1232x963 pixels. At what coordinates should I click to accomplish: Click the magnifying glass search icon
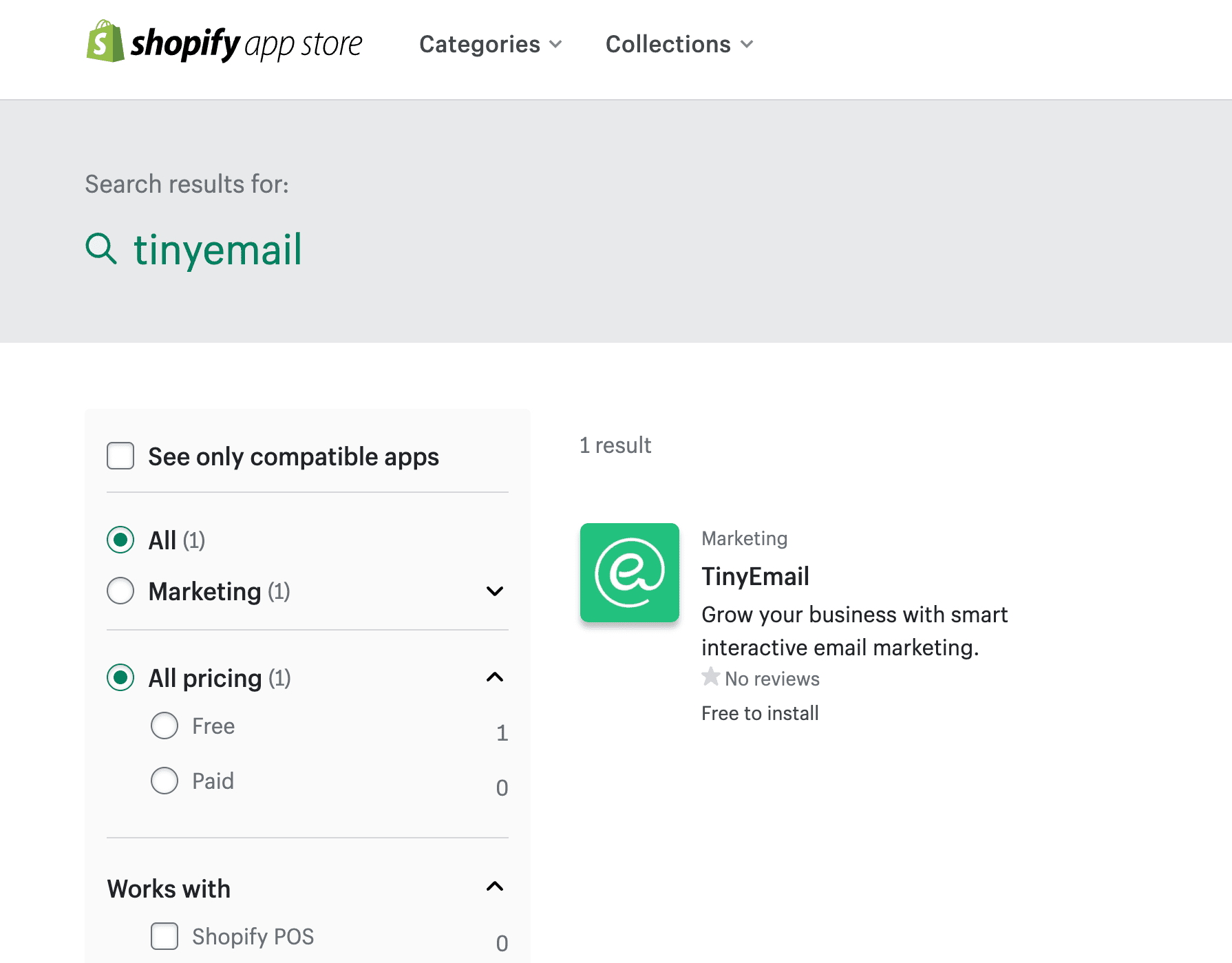(101, 248)
